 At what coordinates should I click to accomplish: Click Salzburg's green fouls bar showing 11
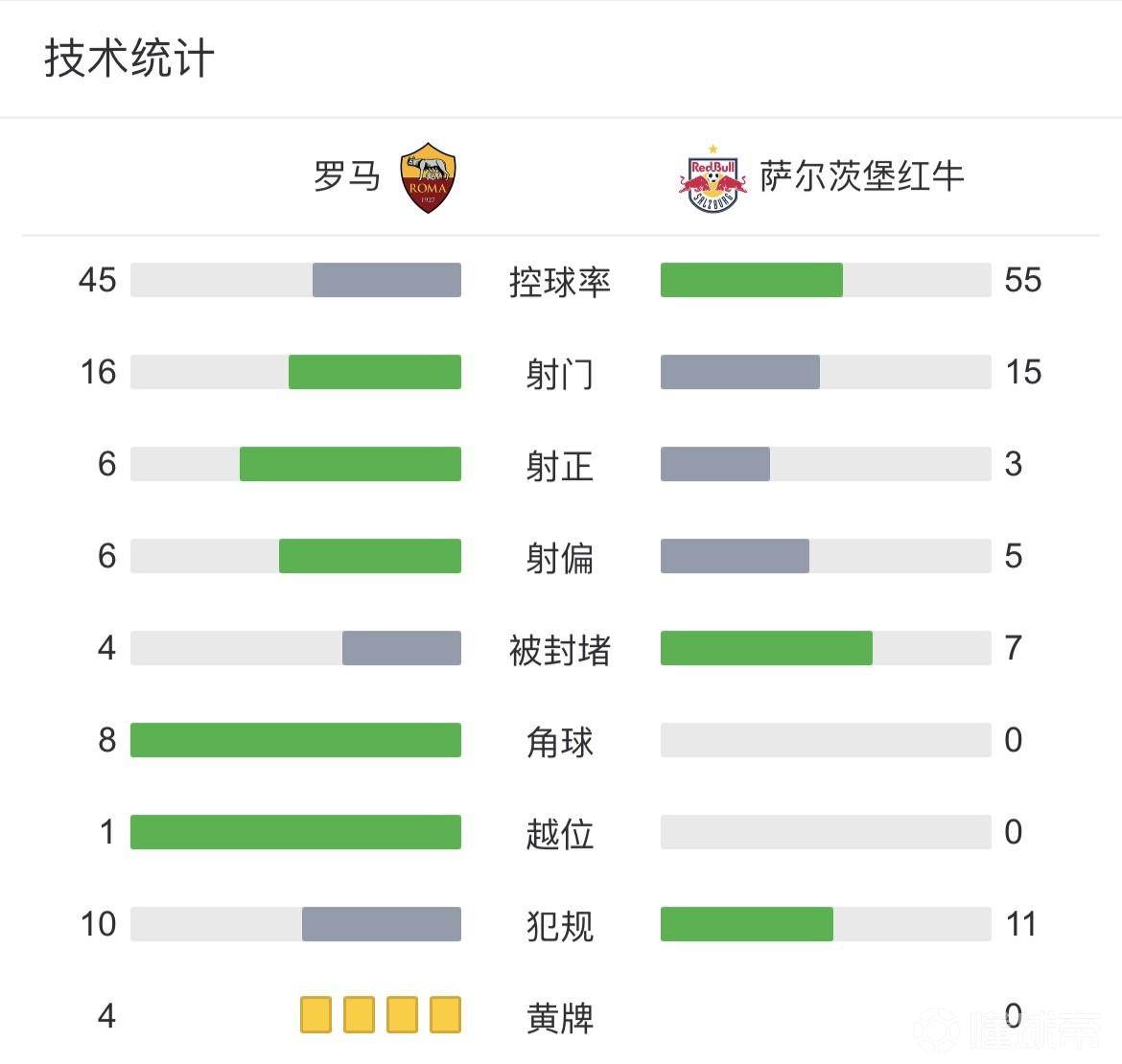[746, 924]
